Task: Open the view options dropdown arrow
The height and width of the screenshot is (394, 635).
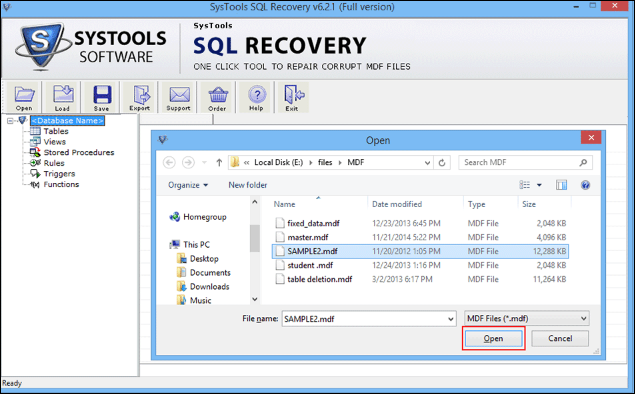Action: point(539,185)
